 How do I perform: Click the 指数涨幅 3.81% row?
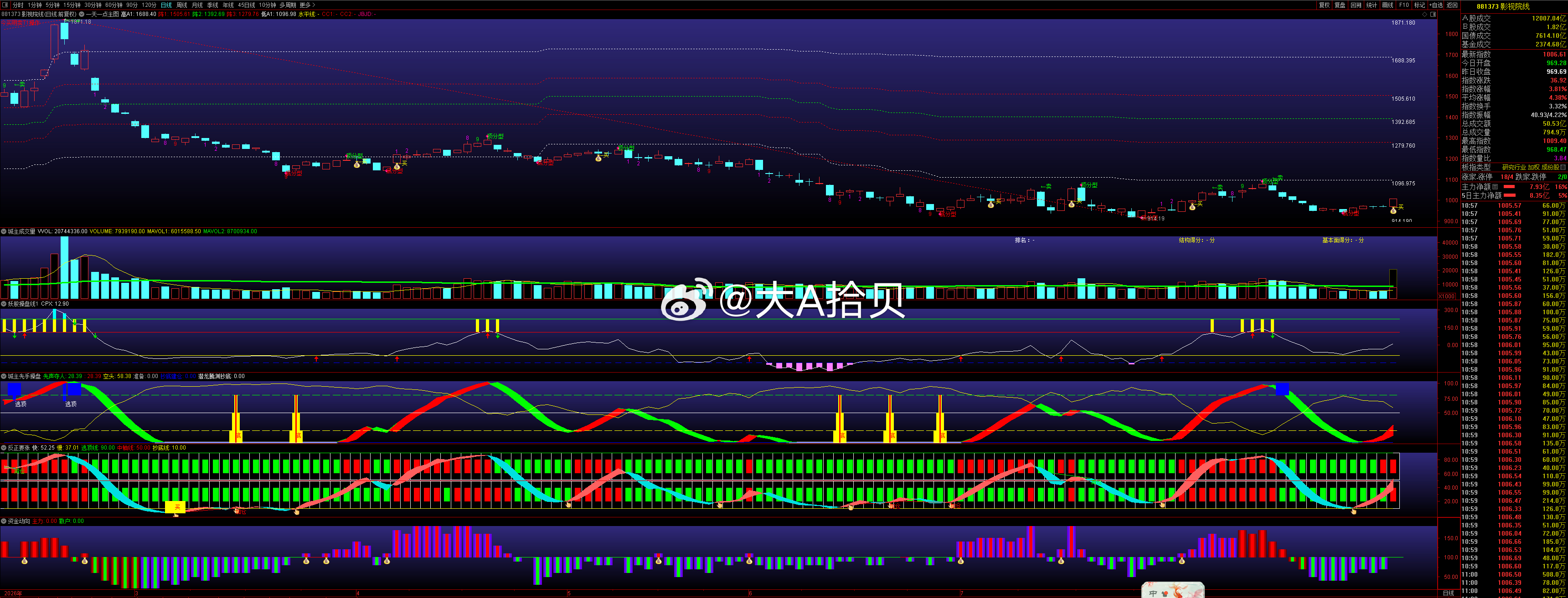click(1514, 89)
